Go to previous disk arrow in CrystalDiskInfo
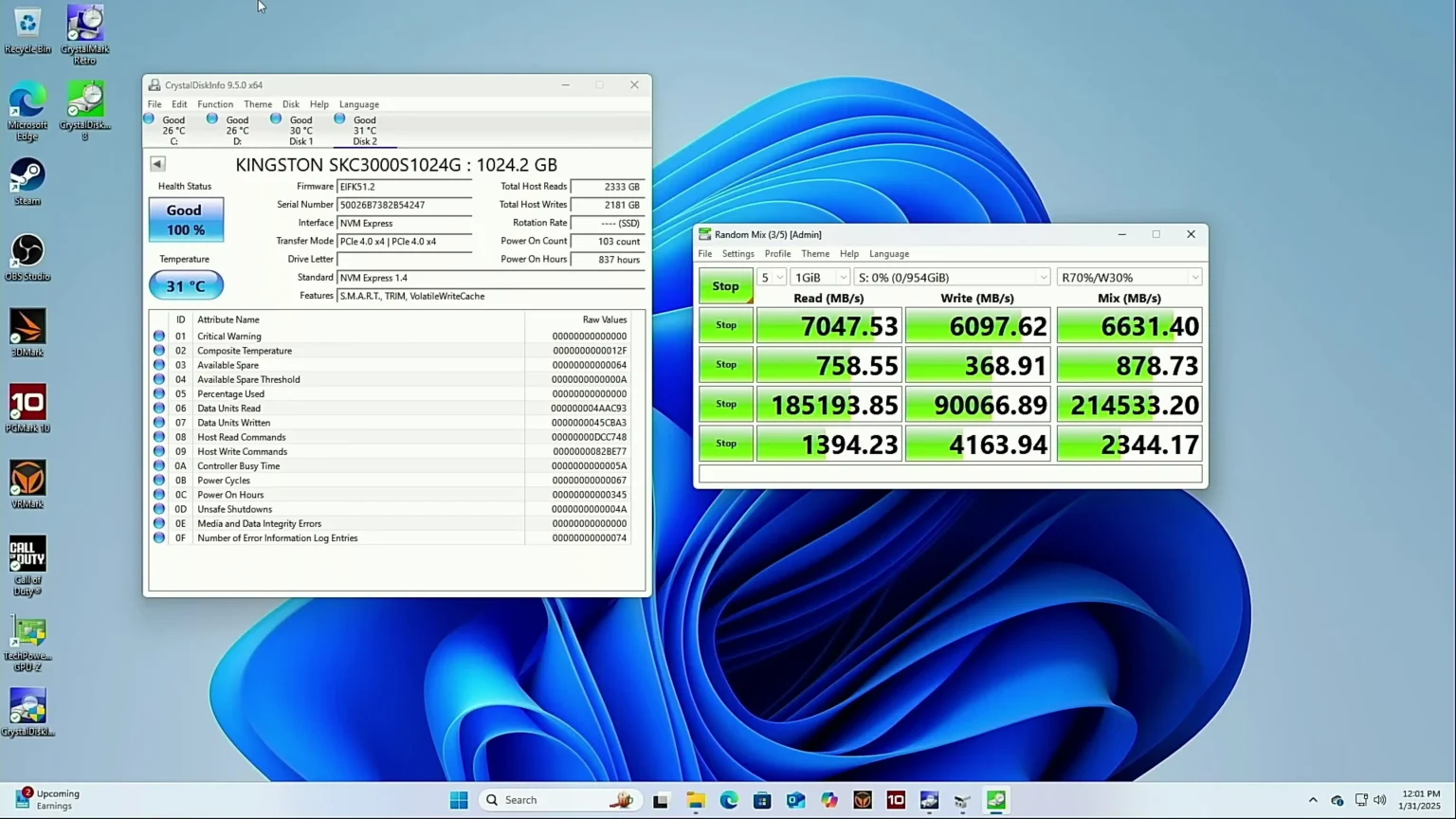Image resolution: width=1456 pixels, height=819 pixels. 157,164
